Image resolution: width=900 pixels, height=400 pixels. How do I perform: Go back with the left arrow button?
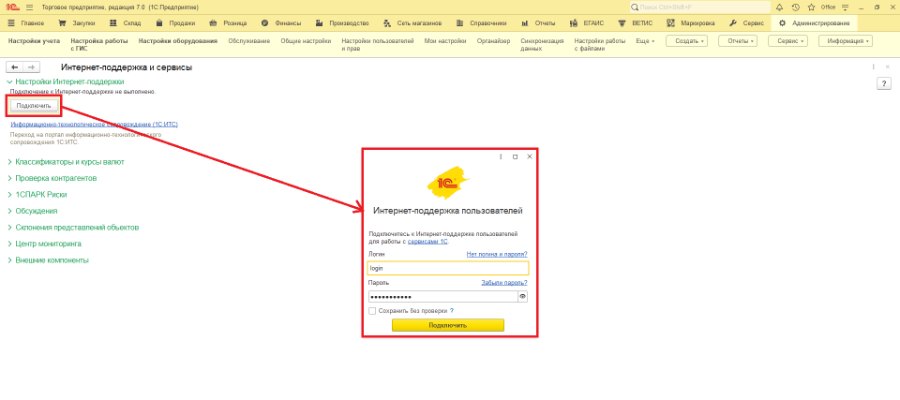[14, 67]
